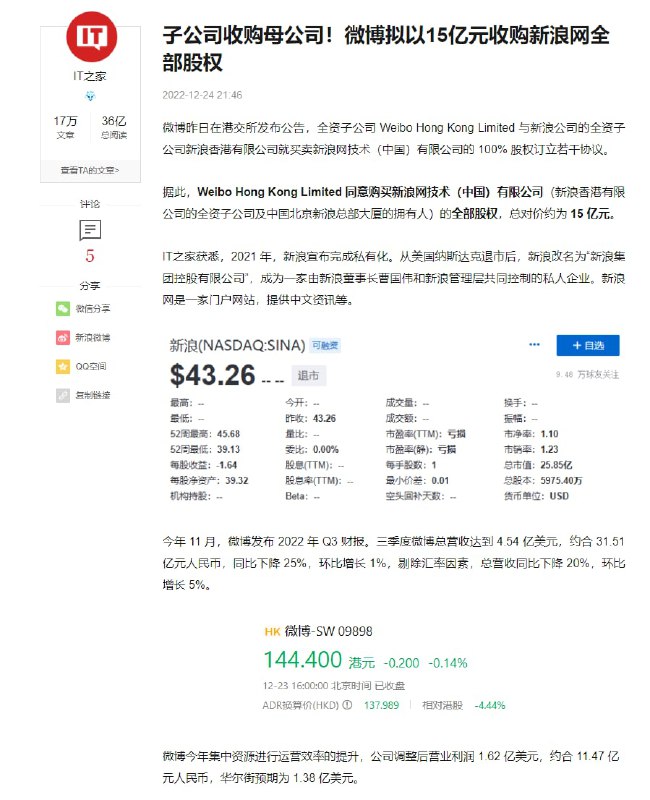Viewport: 650px width, 800px height.
Task: Click the publish date 2022-12-24 21:46
Action: tap(202, 95)
